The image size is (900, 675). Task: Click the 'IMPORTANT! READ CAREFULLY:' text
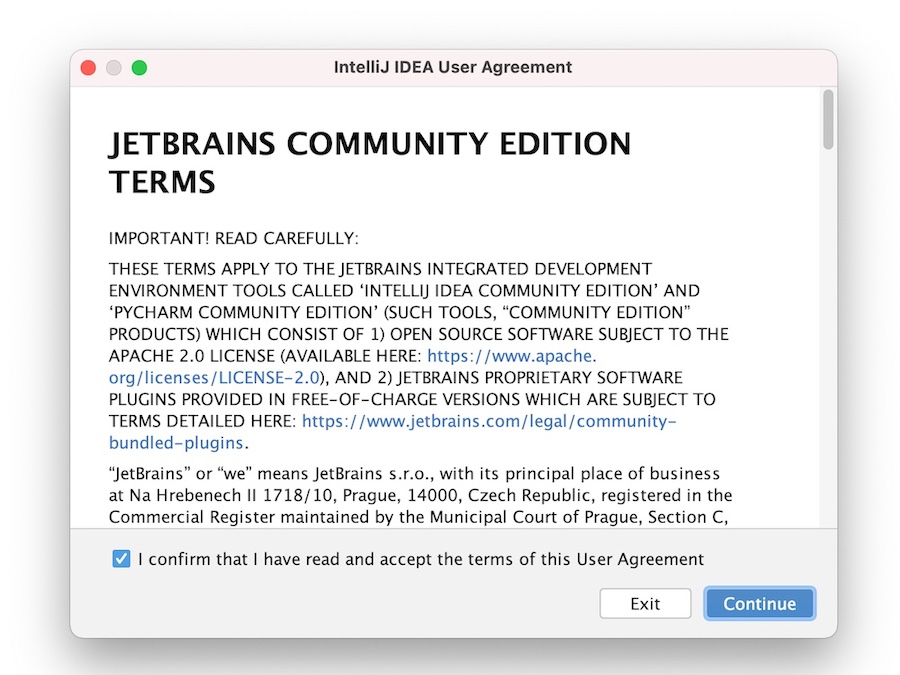[234, 238]
